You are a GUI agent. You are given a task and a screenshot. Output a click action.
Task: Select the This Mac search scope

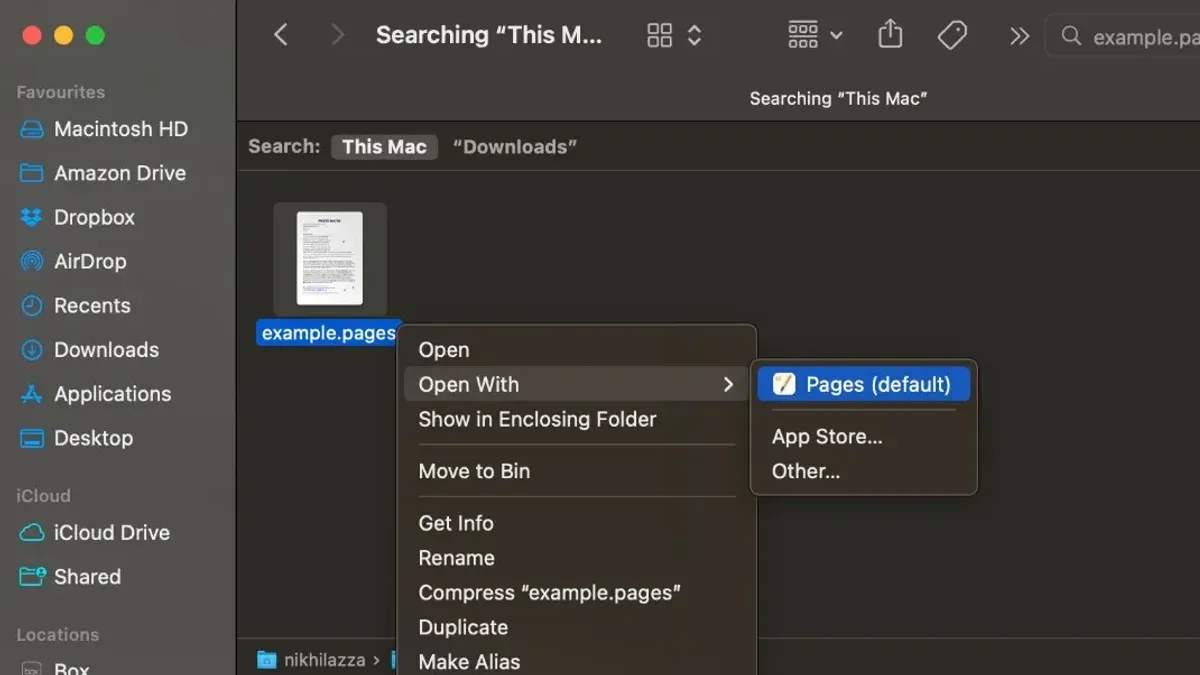pos(384,146)
